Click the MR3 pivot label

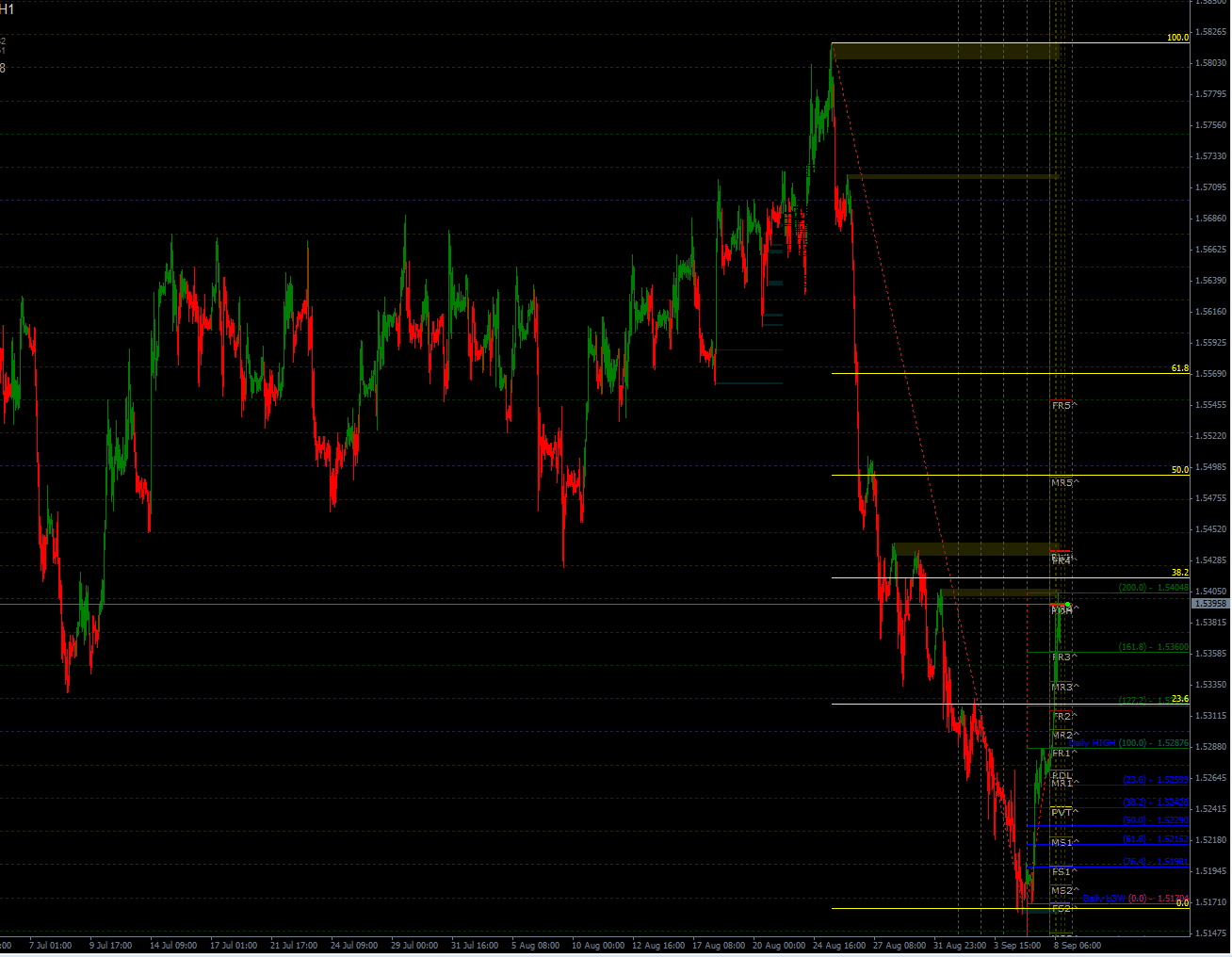[x=1065, y=688]
